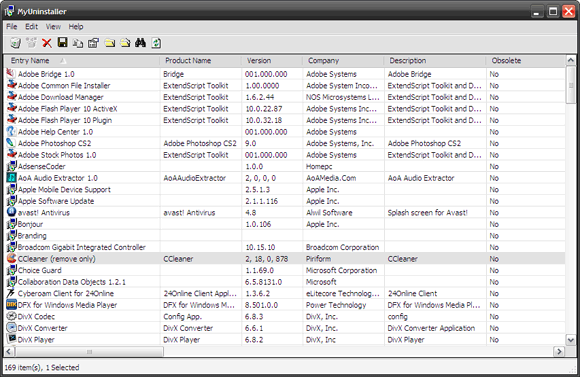The height and width of the screenshot is (377, 580).
Task: Refresh the list using the green arrows icon
Action: pyautogui.click(x=156, y=43)
